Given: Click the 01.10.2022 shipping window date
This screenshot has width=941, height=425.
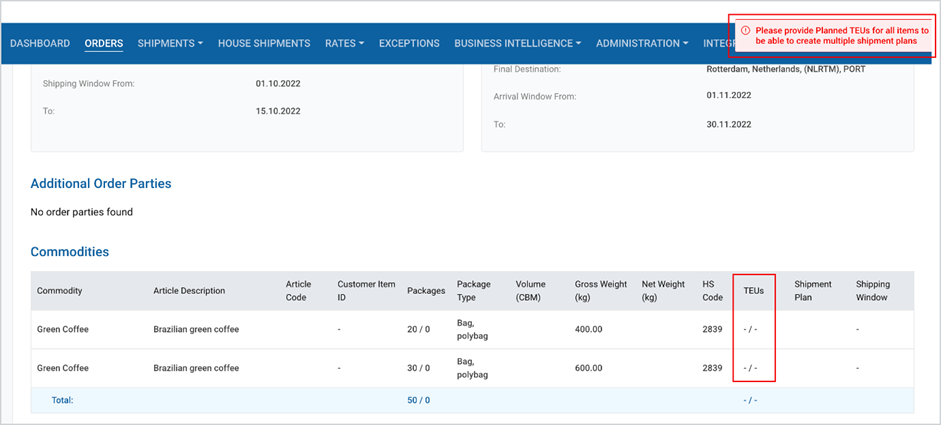Looking at the screenshot, I should point(278,83).
